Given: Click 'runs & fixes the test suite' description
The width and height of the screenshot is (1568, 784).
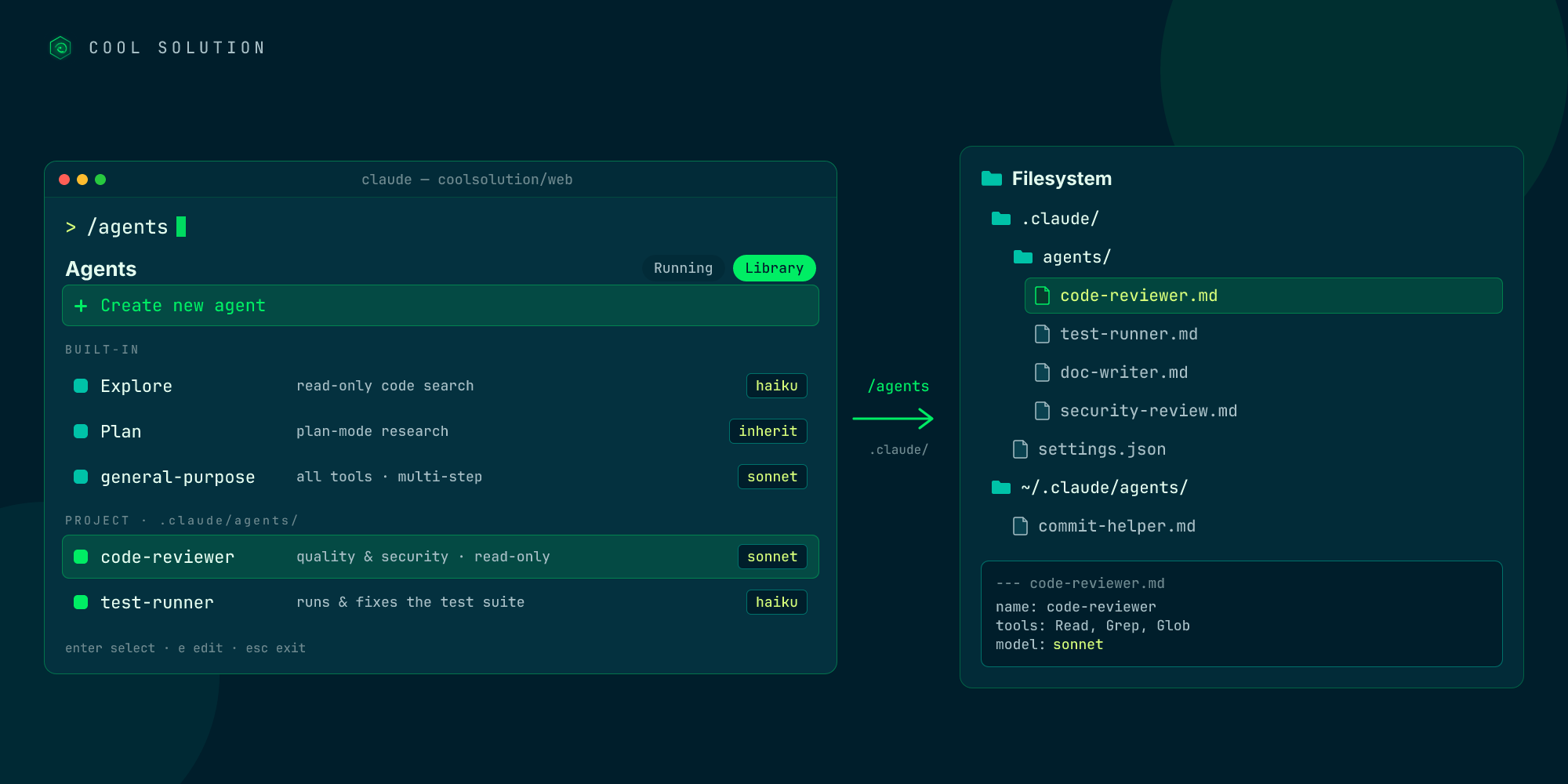Looking at the screenshot, I should tap(411, 602).
